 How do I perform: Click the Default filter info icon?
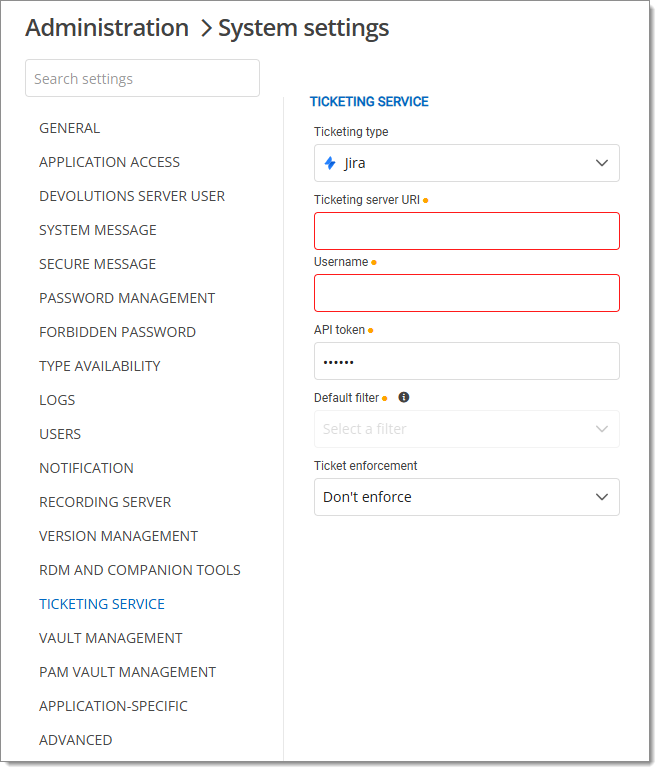[x=404, y=397]
